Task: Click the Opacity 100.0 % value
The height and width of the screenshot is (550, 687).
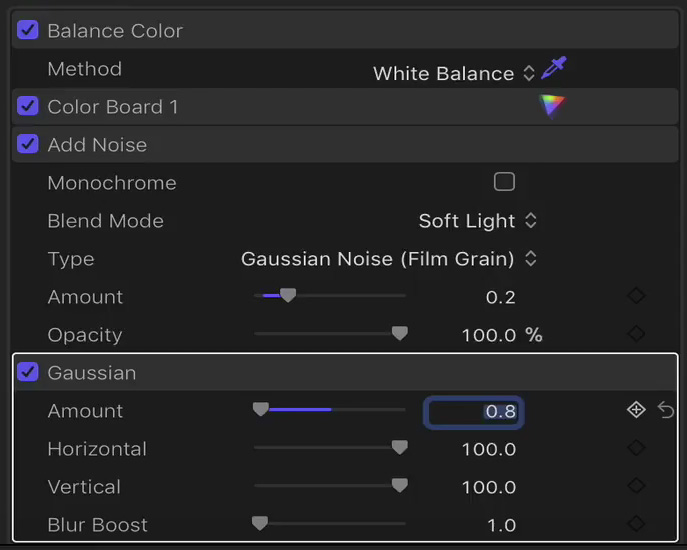Action: (502, 335)
